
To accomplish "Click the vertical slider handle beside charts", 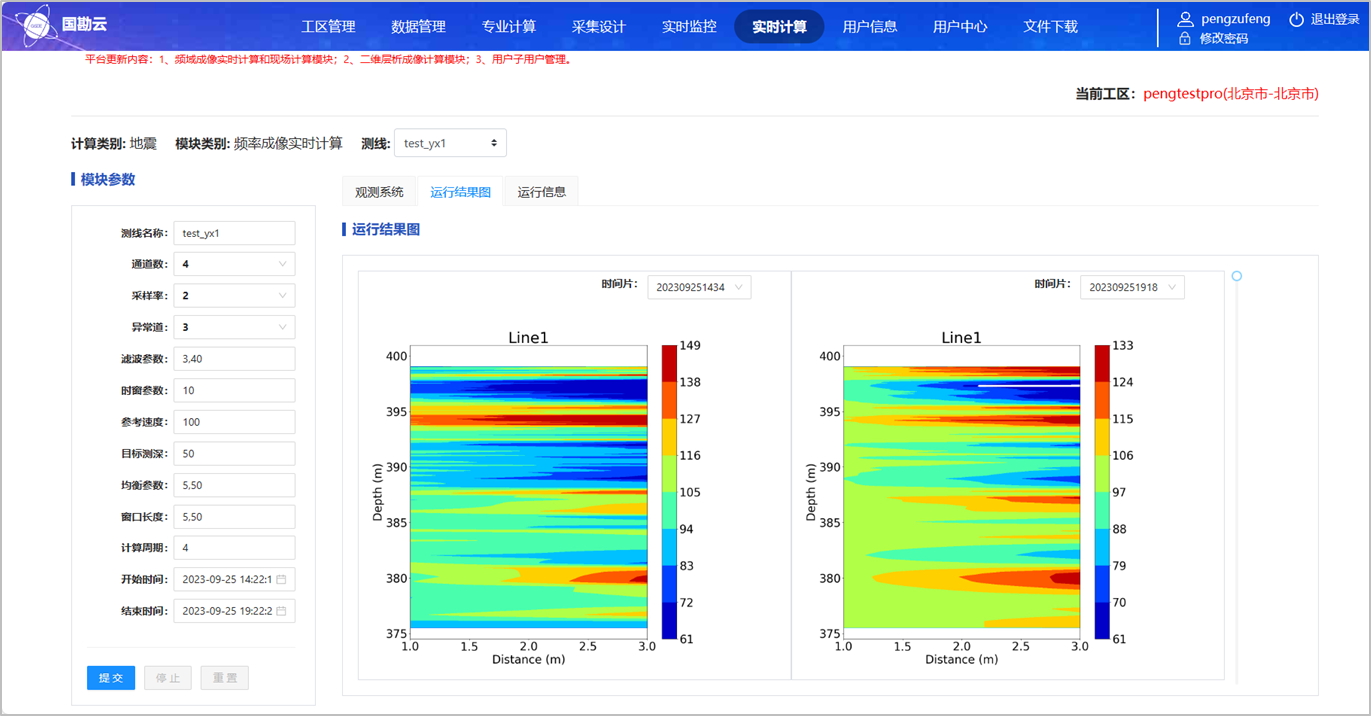I will (1237, 276).
